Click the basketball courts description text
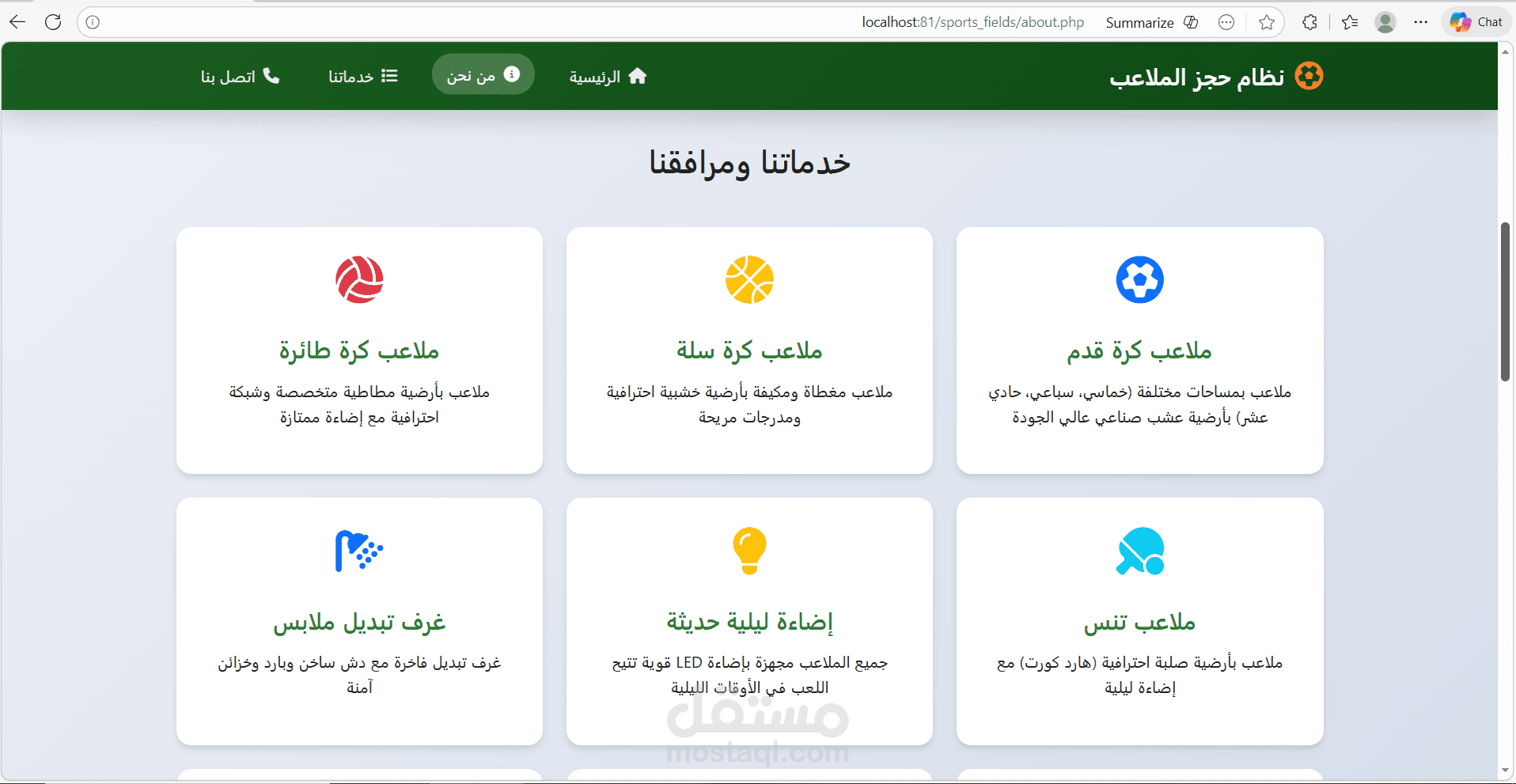 tap(749, 404)
